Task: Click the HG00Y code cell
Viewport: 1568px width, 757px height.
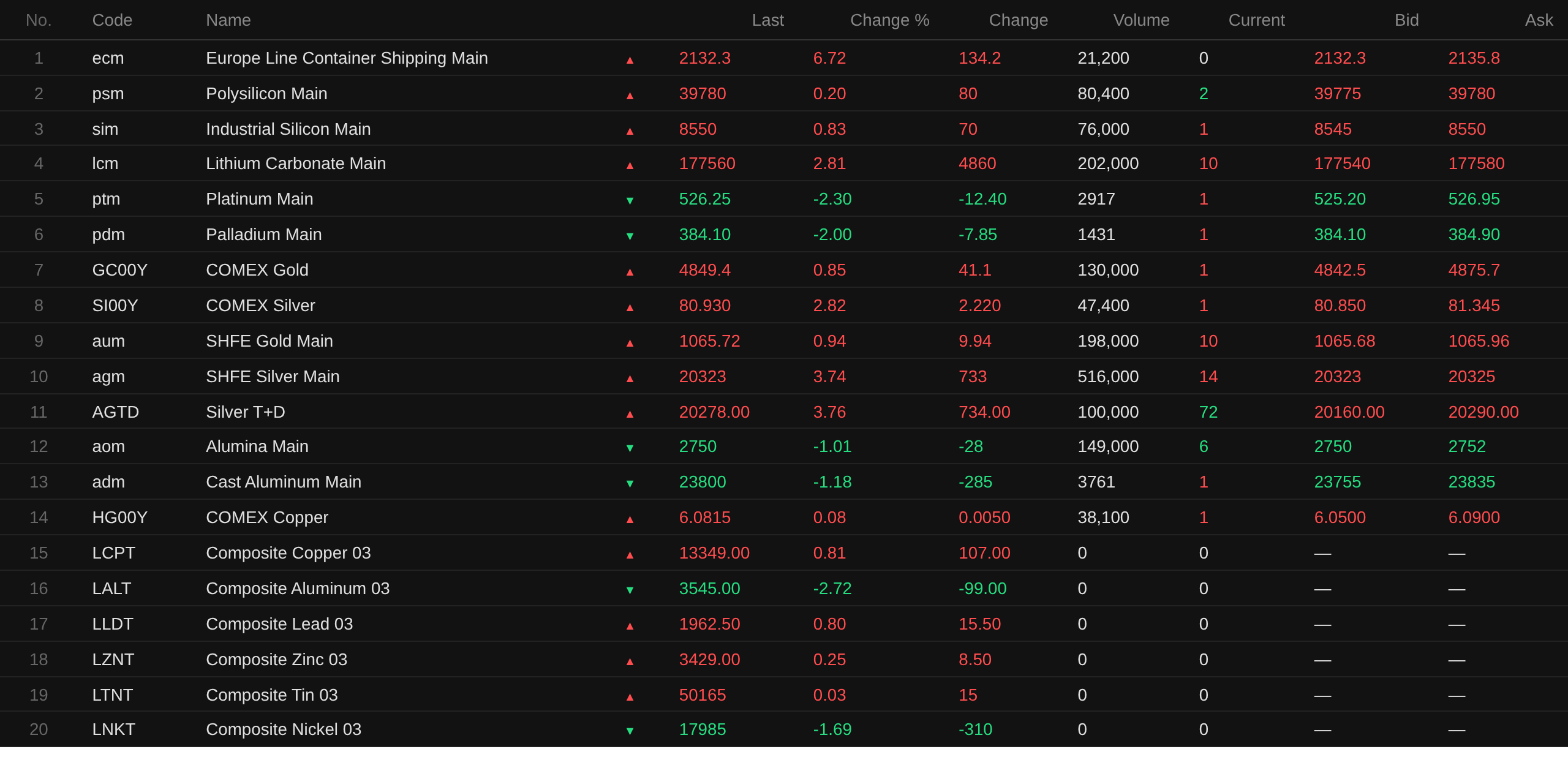Action: click(x=119, y=518)
